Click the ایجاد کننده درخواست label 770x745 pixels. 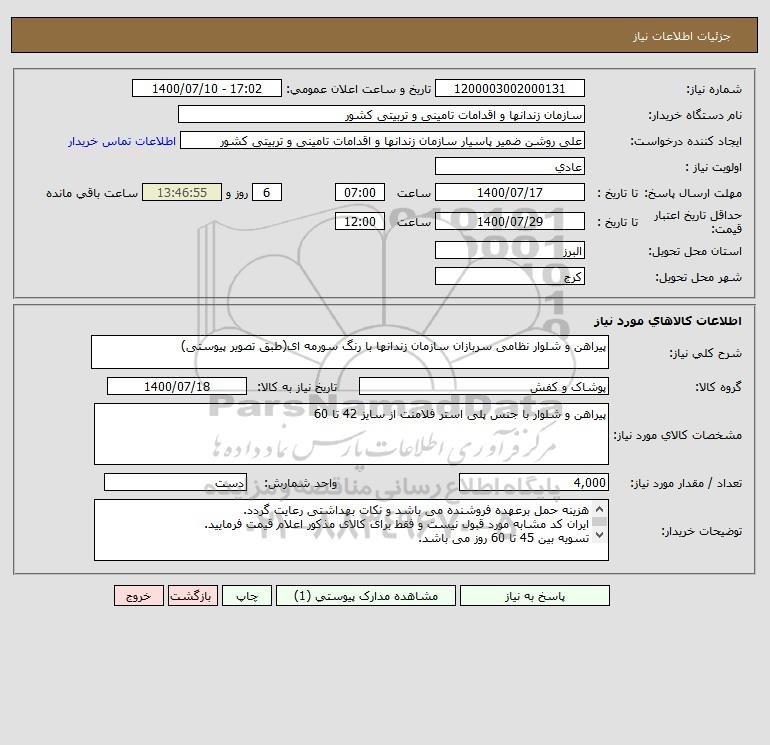686,141
